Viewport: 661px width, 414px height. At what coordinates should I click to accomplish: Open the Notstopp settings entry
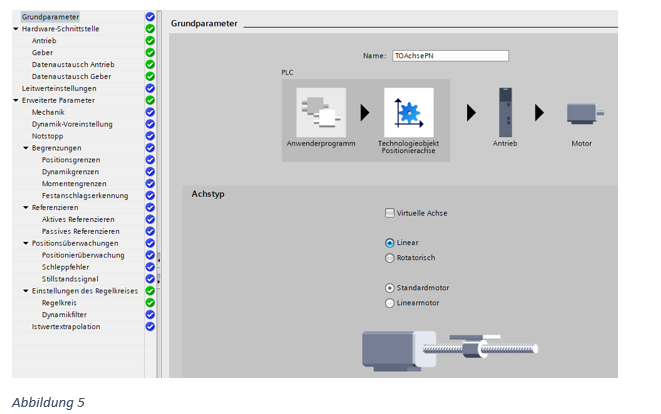[47, 136]
